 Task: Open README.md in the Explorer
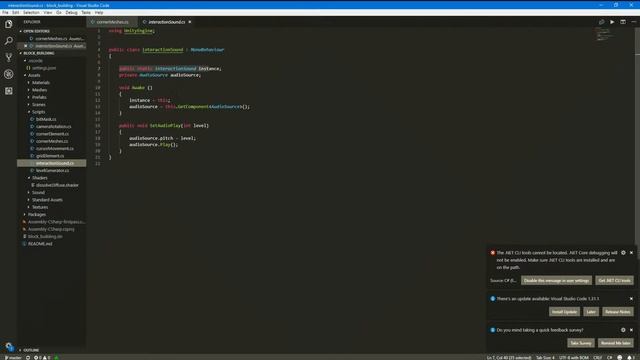point(51,244)
